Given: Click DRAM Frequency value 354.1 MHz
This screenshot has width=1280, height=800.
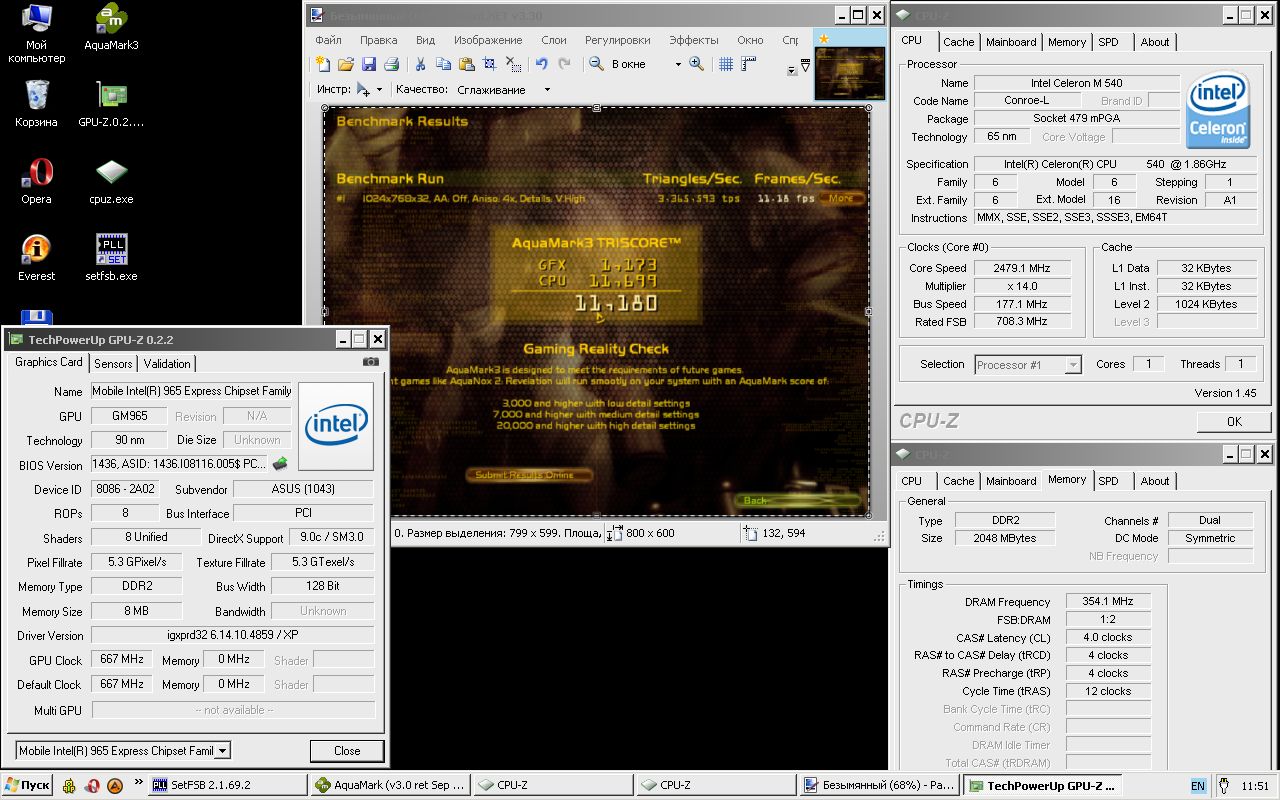Looking at the screenshot, I should pyautogui.click(x=1108, y=602).
